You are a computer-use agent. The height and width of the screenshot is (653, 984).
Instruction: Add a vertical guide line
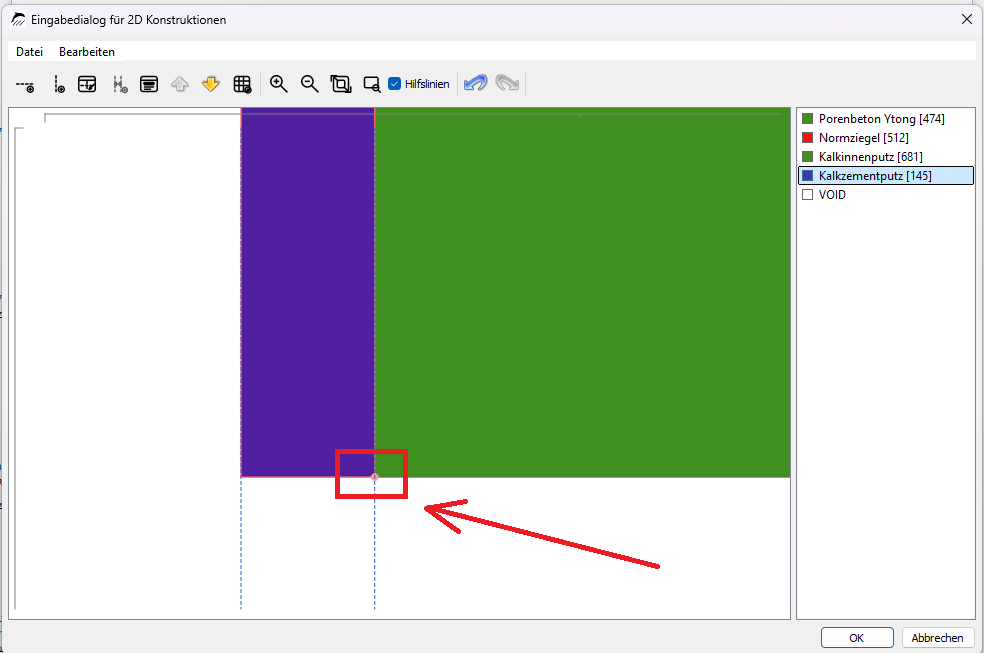click(58, 85)
